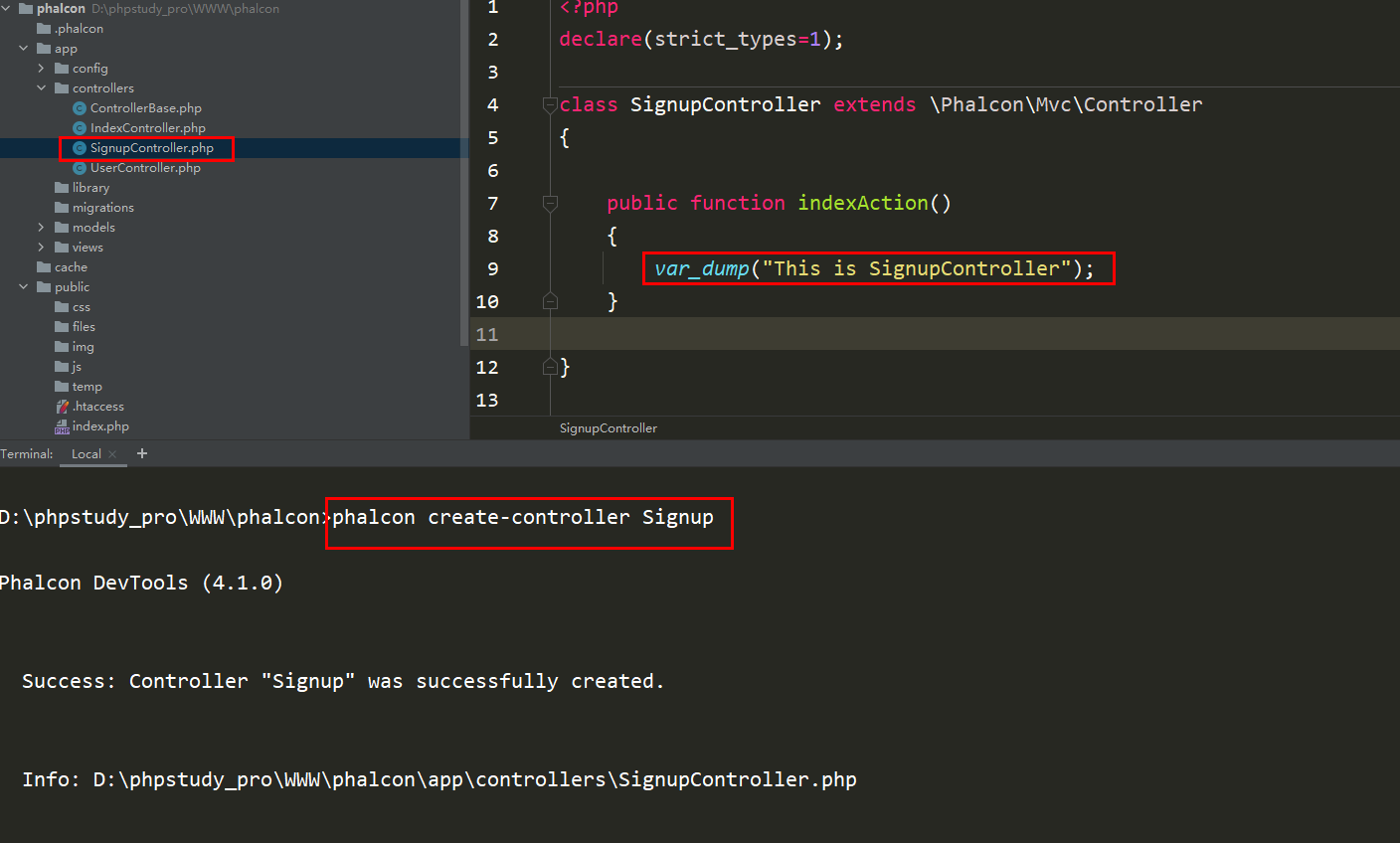Click the js folder icon
The image size is (1400, 843).
pos(62,367)
